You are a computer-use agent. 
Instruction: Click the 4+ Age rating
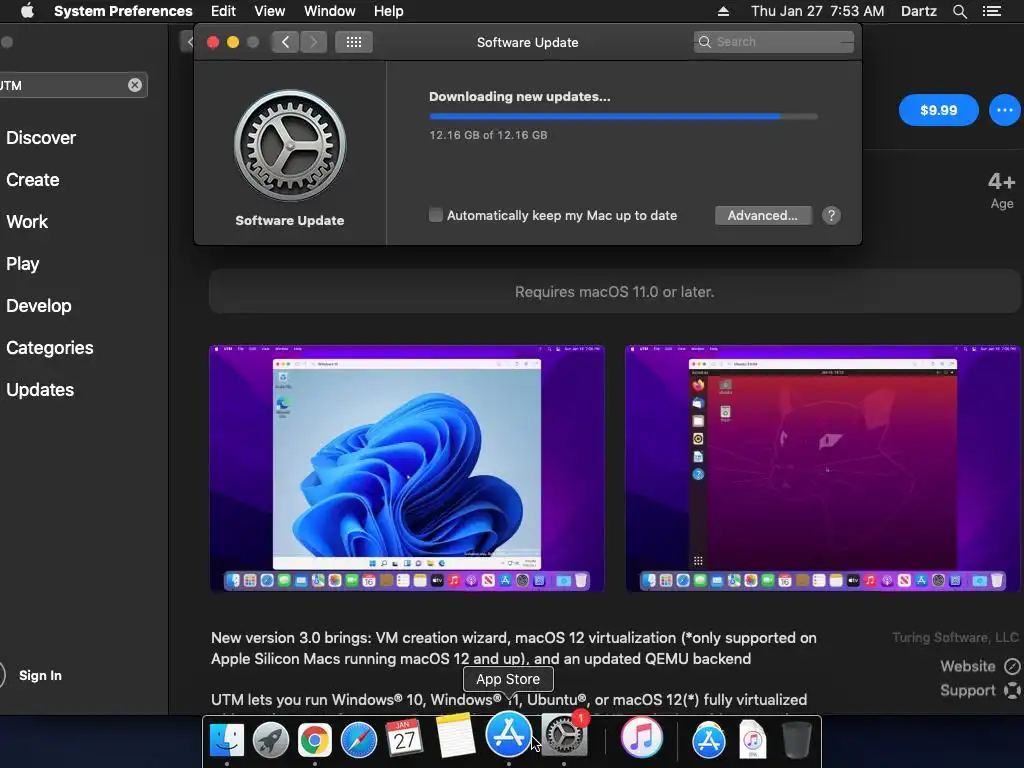[x=1002, y=189]
